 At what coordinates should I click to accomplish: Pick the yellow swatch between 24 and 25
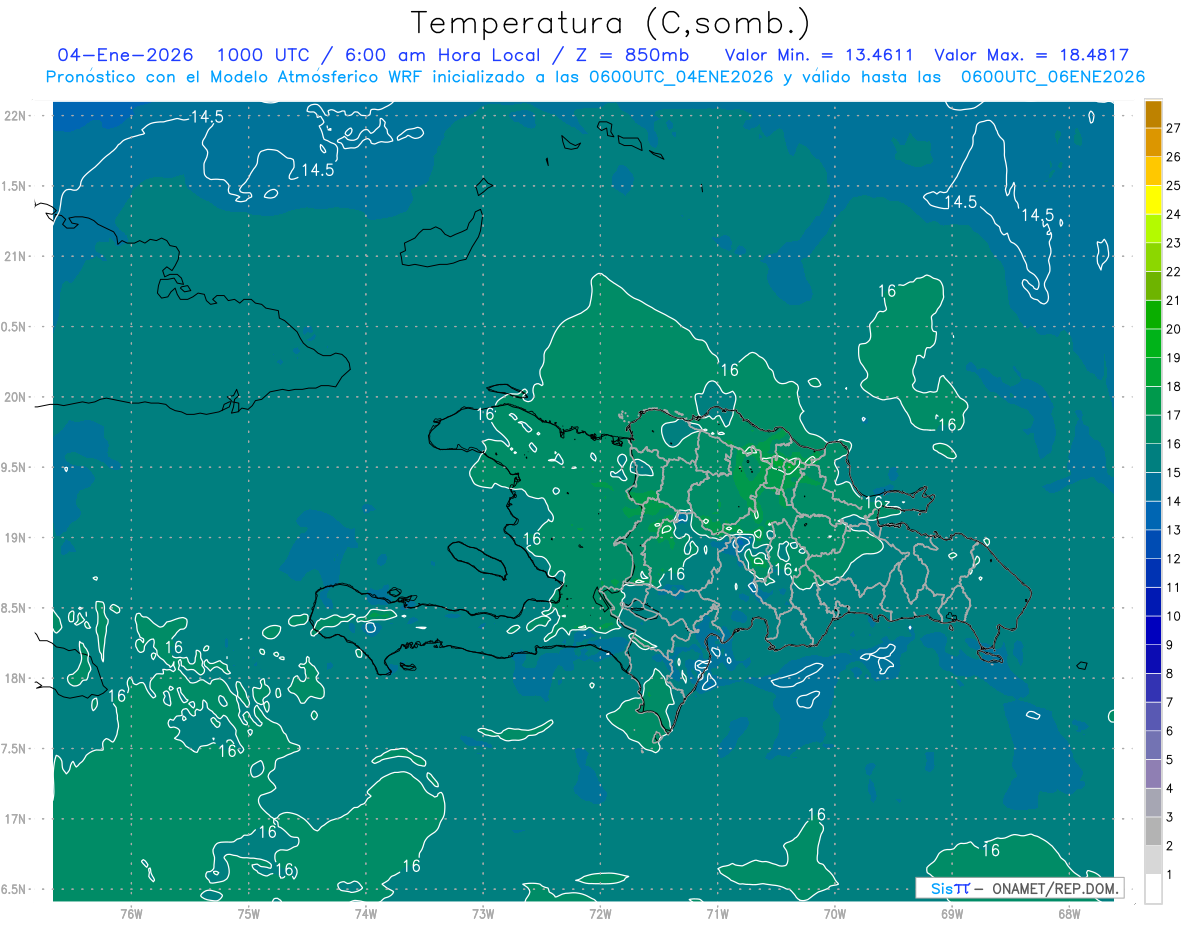click(x=1153, y=199)
